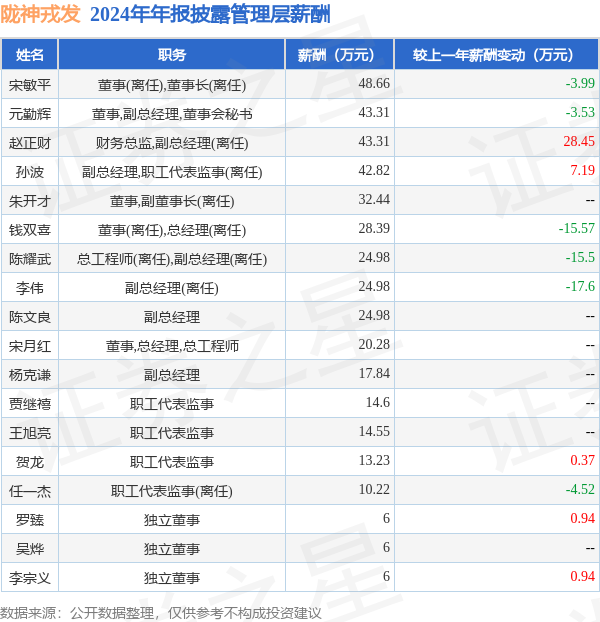Viewport: 600px width, 622px height.
Task: Click the 数据来源 footnote text
Action: (161, 613)
